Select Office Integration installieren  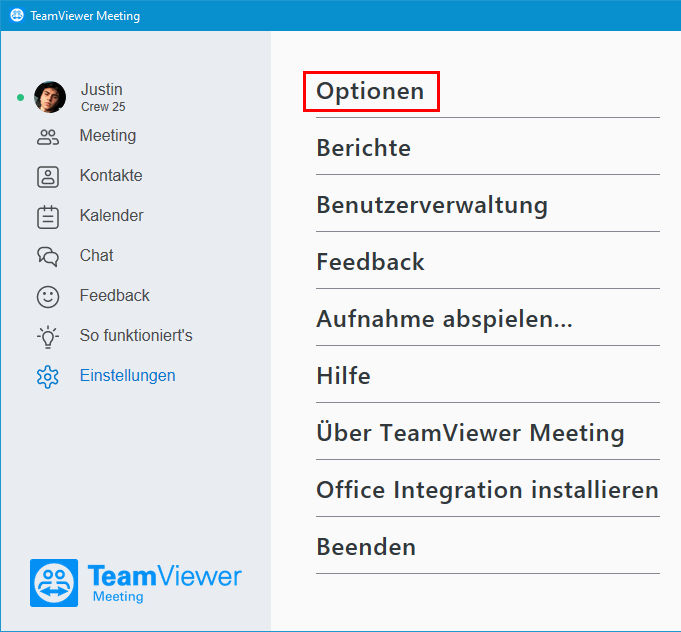487,490
